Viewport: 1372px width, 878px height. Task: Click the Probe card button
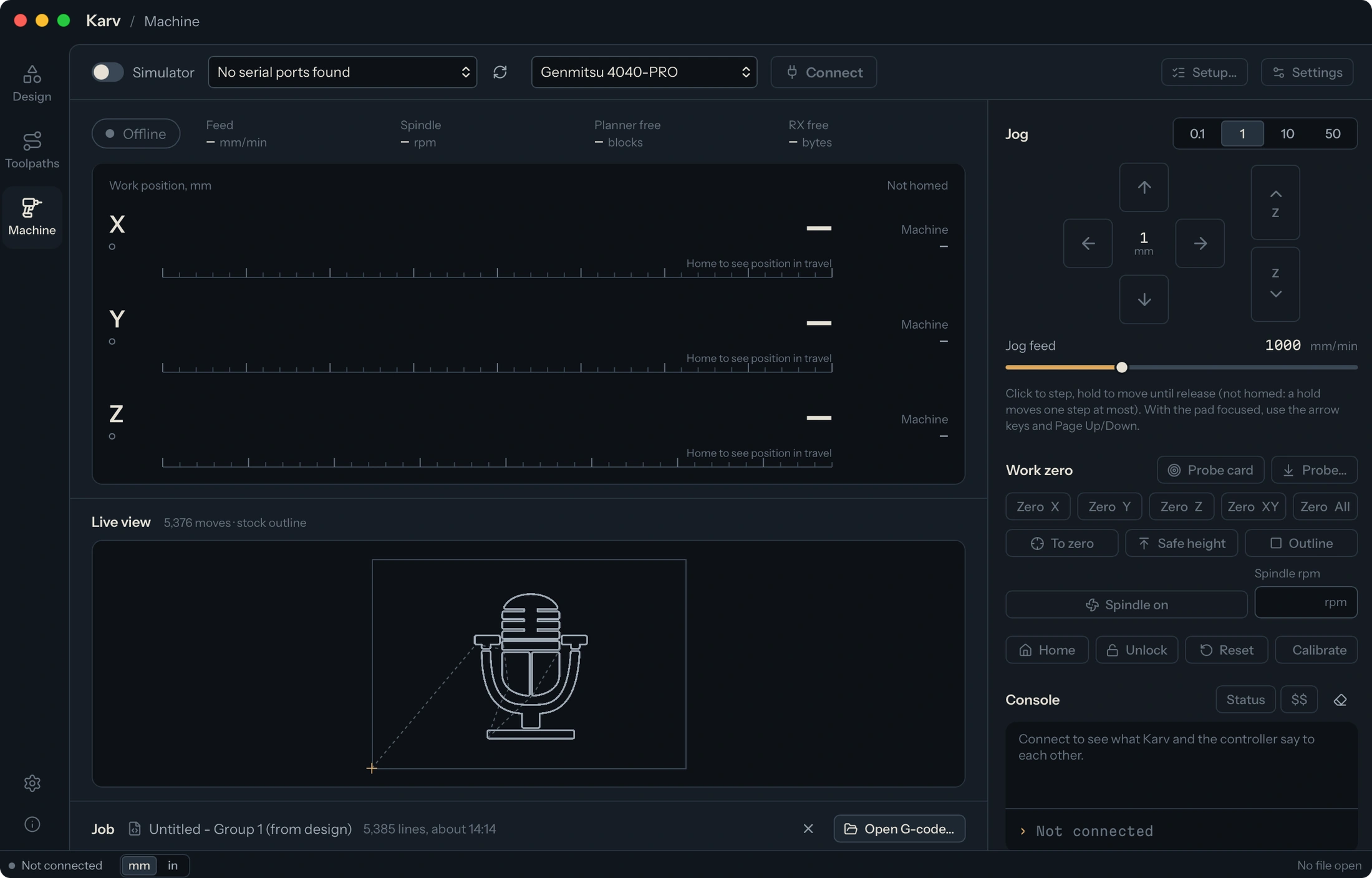[1210, 470]
